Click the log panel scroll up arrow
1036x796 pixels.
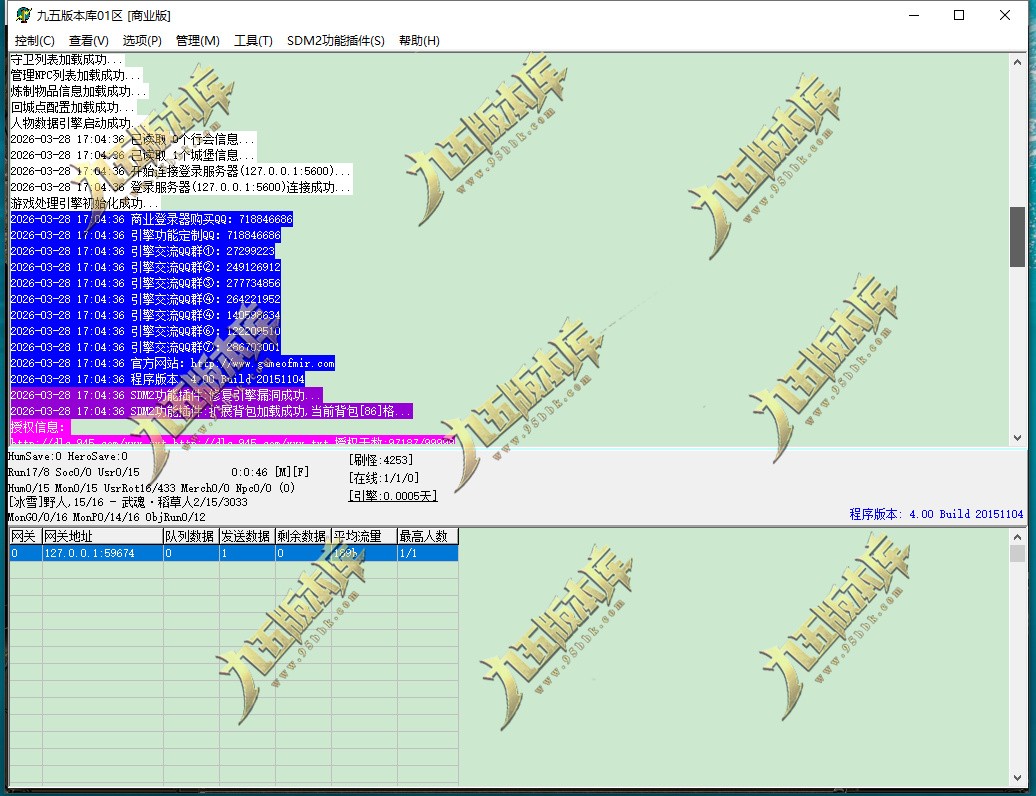click(1018, 63)
